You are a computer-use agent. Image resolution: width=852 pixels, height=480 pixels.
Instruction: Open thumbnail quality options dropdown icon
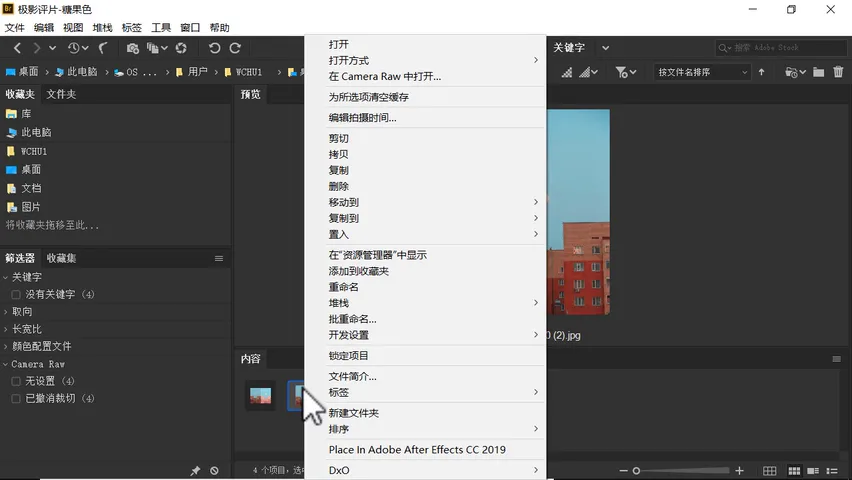tap(588, 72)
